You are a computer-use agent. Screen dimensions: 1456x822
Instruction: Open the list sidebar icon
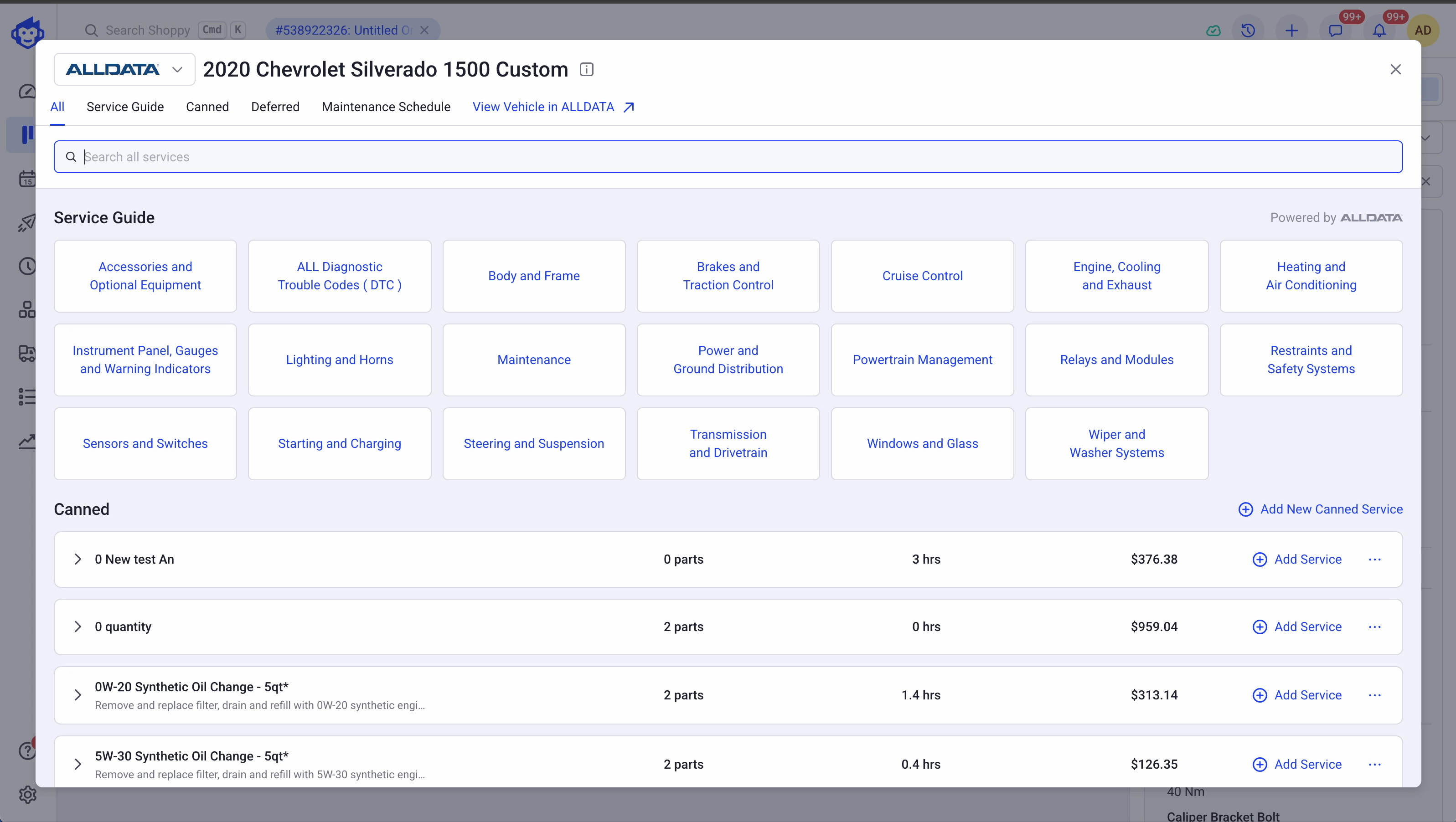(26, 396)
